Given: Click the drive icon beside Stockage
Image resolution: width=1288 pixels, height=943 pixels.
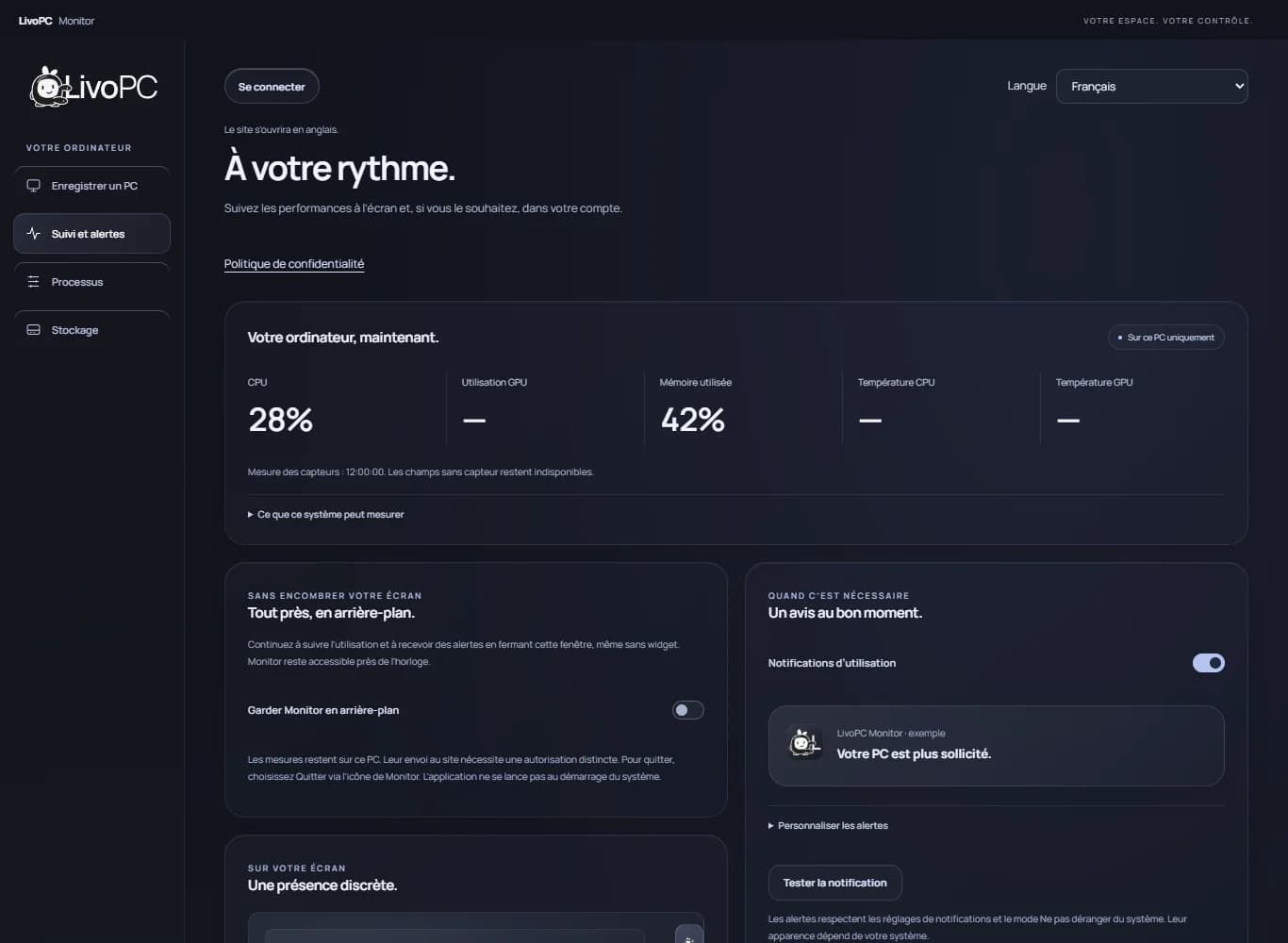Looking at the screenshot, I should pos(34,330).
